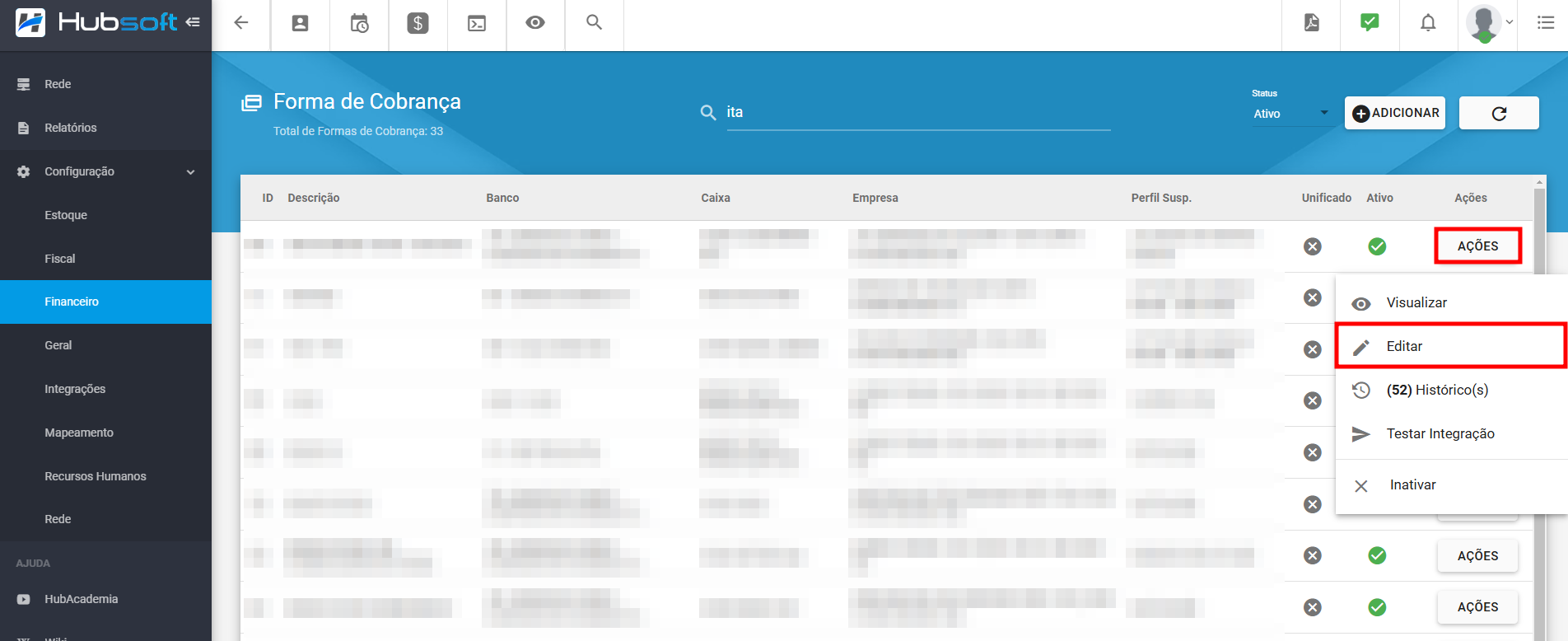Choose Inativar from actions menu
The height and width of the screenshot is (641, 1568).
point(1451,485)
